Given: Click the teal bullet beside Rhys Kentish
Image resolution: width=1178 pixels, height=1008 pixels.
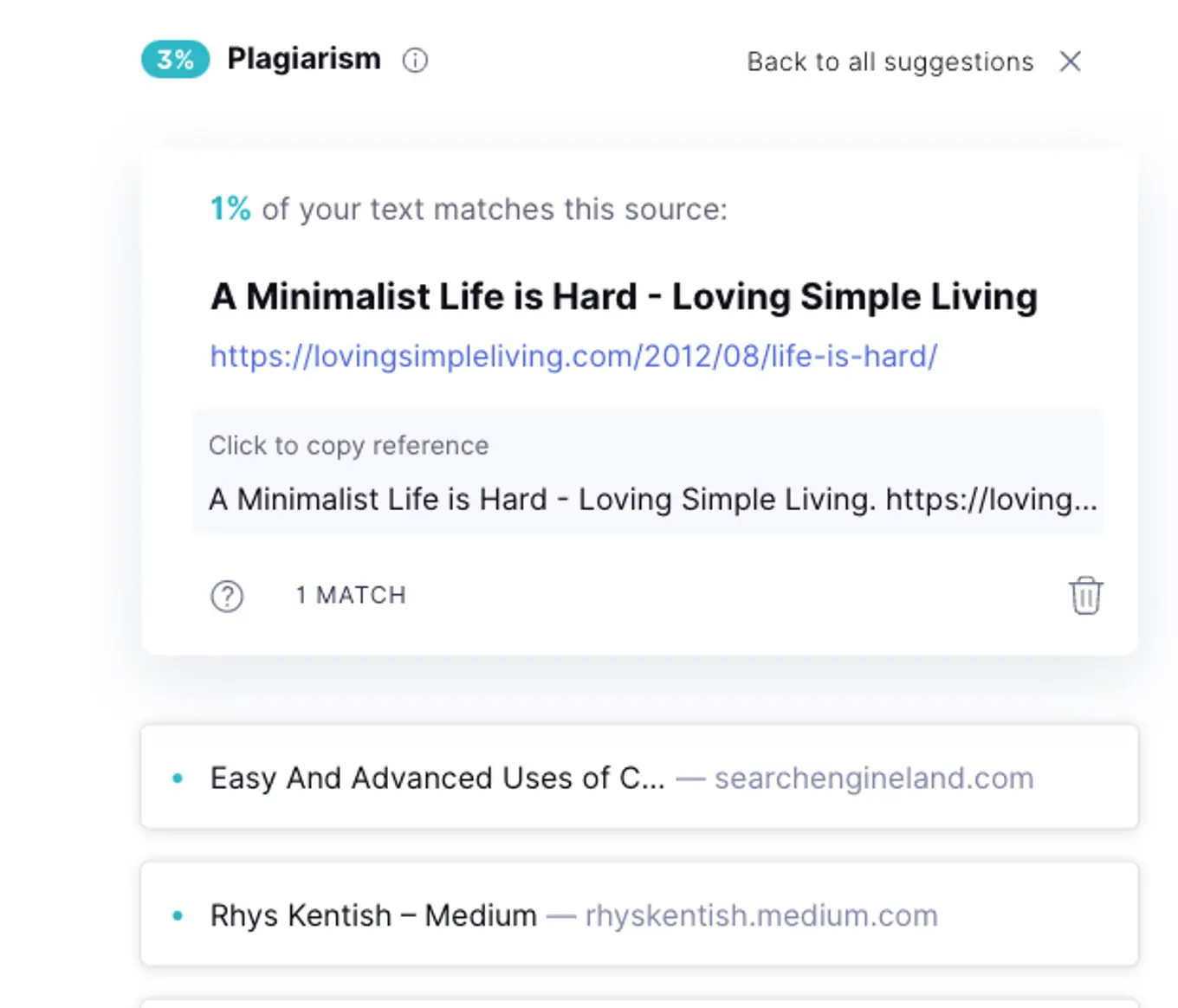Looking at the screenshot, I should [x=178, y=915].
